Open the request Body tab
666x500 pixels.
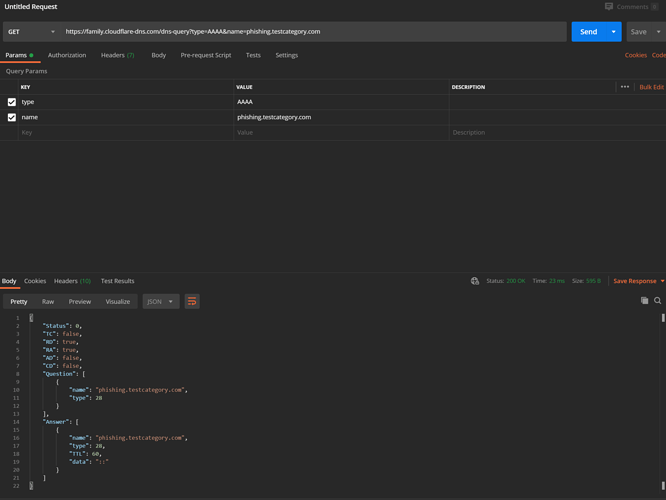(158, 55)
